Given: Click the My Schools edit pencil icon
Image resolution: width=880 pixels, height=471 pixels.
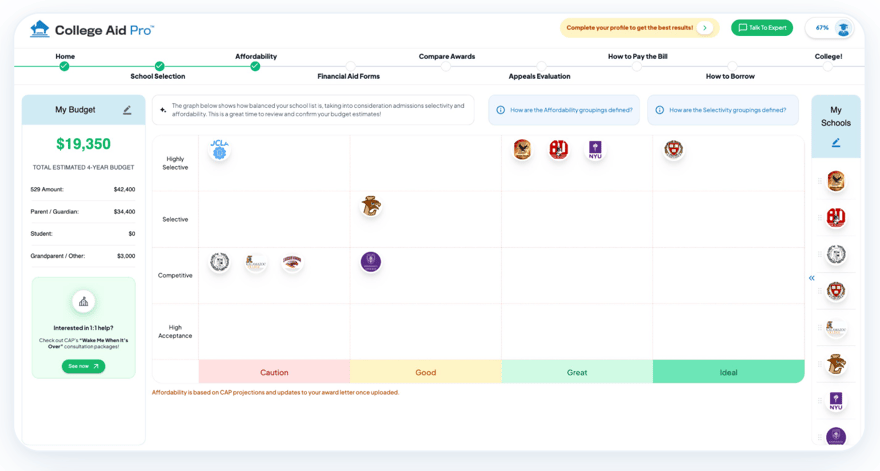Looking at the screenshot, I should tap(836, 143).
